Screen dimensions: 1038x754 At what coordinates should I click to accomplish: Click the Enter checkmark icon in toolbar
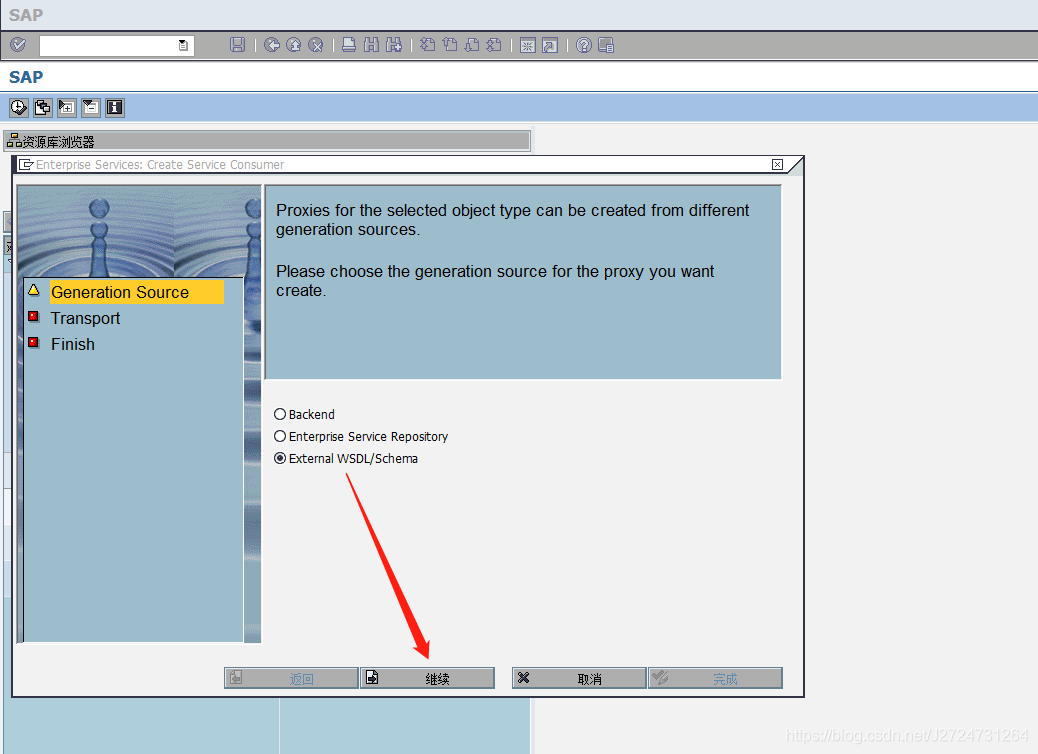coord(19,45)
